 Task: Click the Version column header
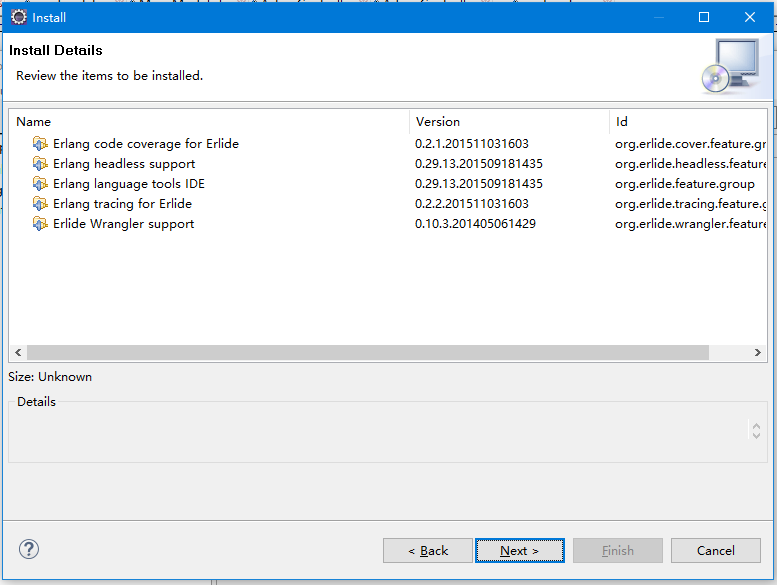pos(509,122)
